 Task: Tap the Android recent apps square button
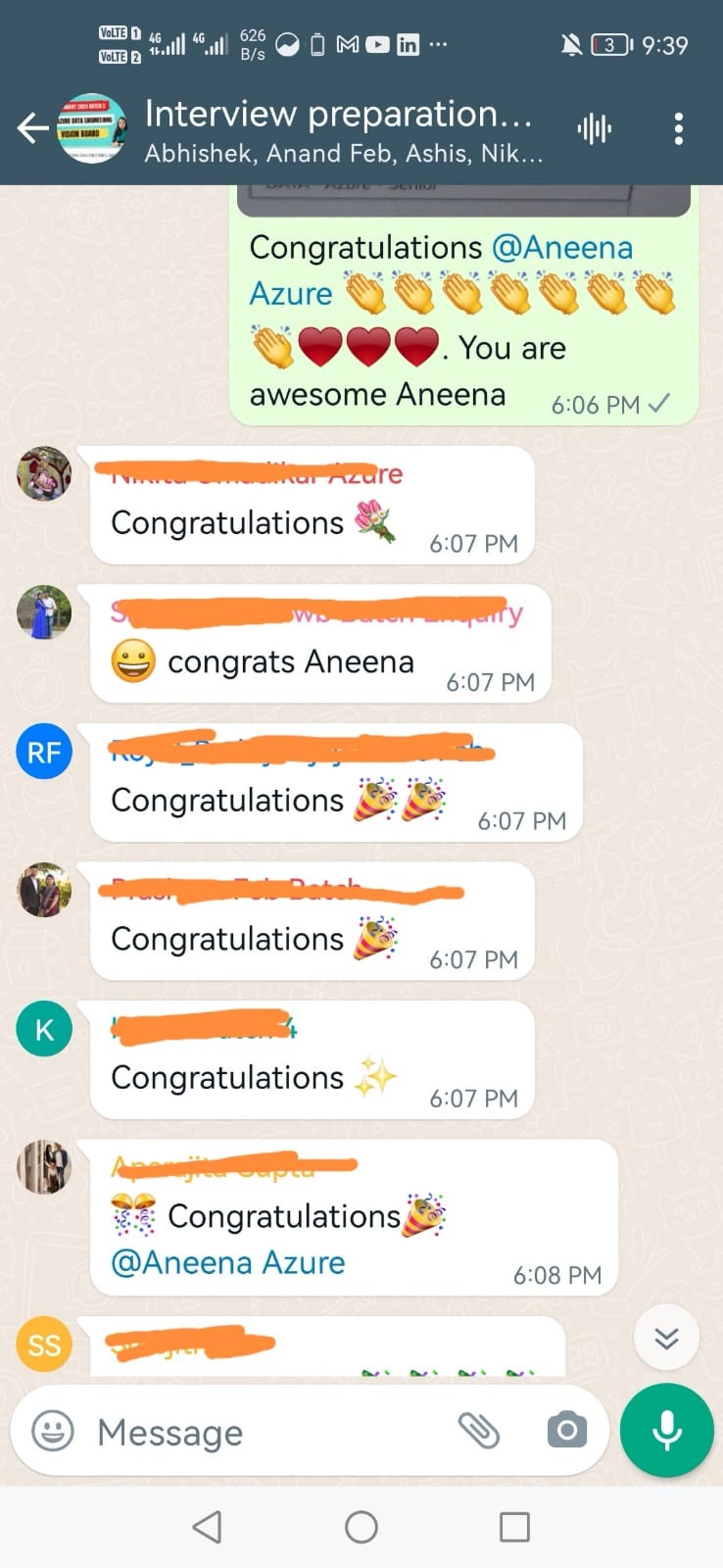pyautogui.click(x=514, y=1526)
